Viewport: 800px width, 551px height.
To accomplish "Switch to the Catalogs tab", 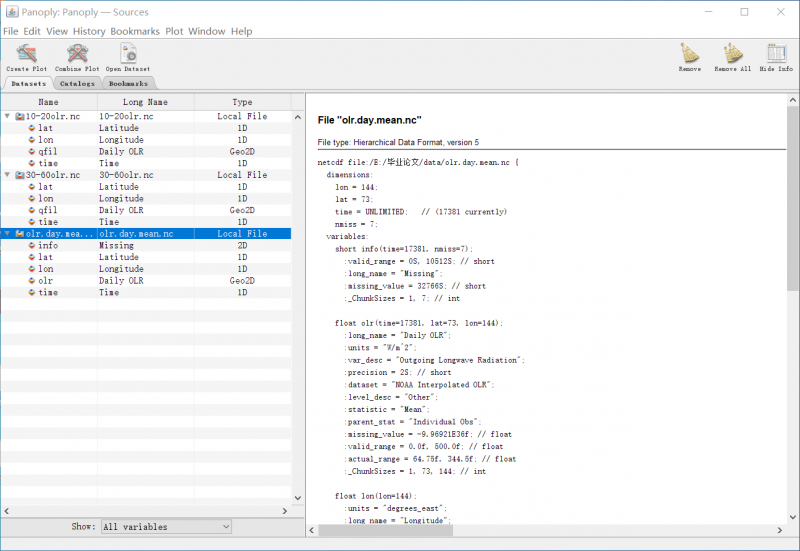I will (77, 84).
